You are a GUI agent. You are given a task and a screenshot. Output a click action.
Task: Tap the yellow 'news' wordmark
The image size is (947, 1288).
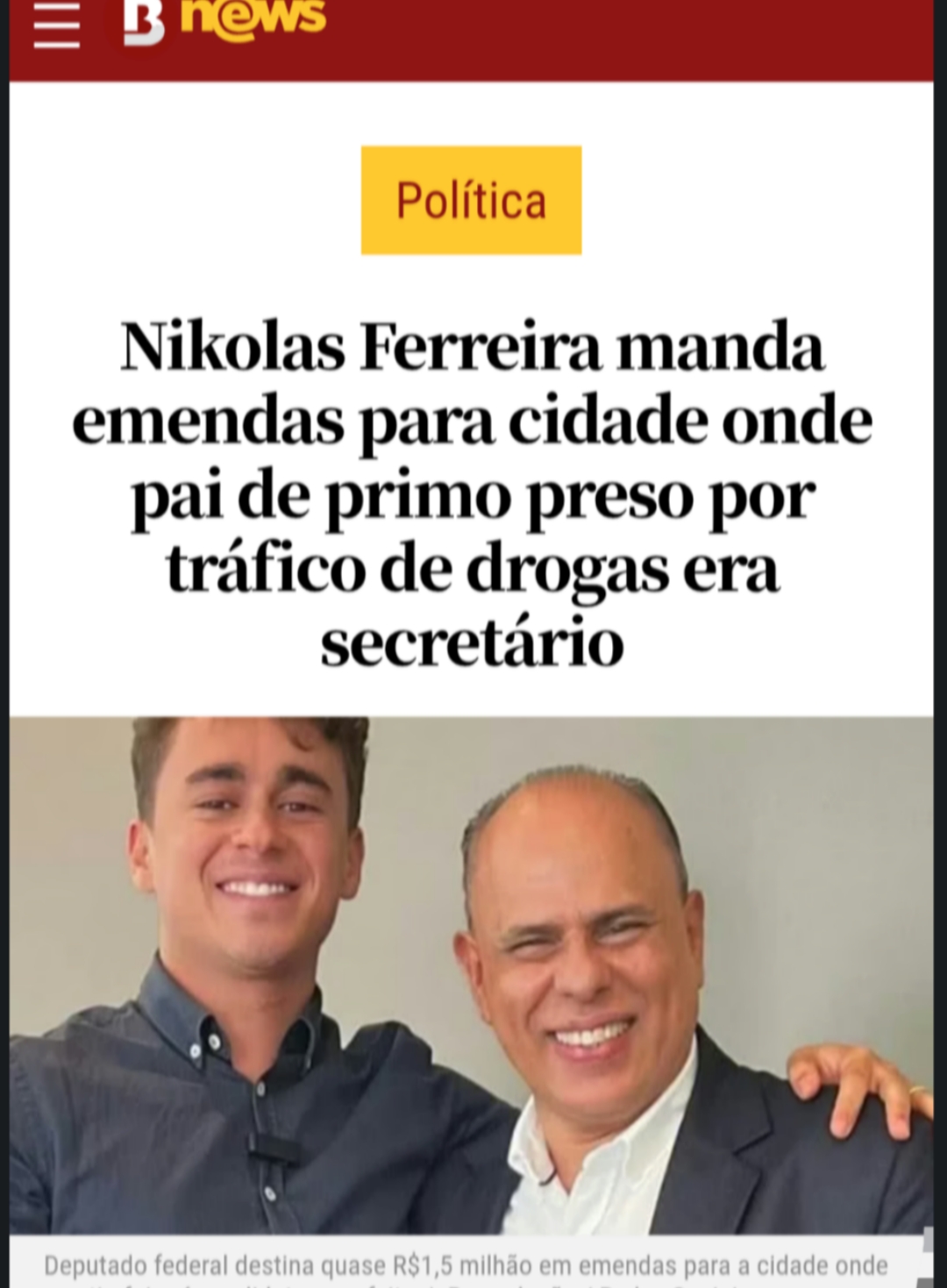point(253,17)
